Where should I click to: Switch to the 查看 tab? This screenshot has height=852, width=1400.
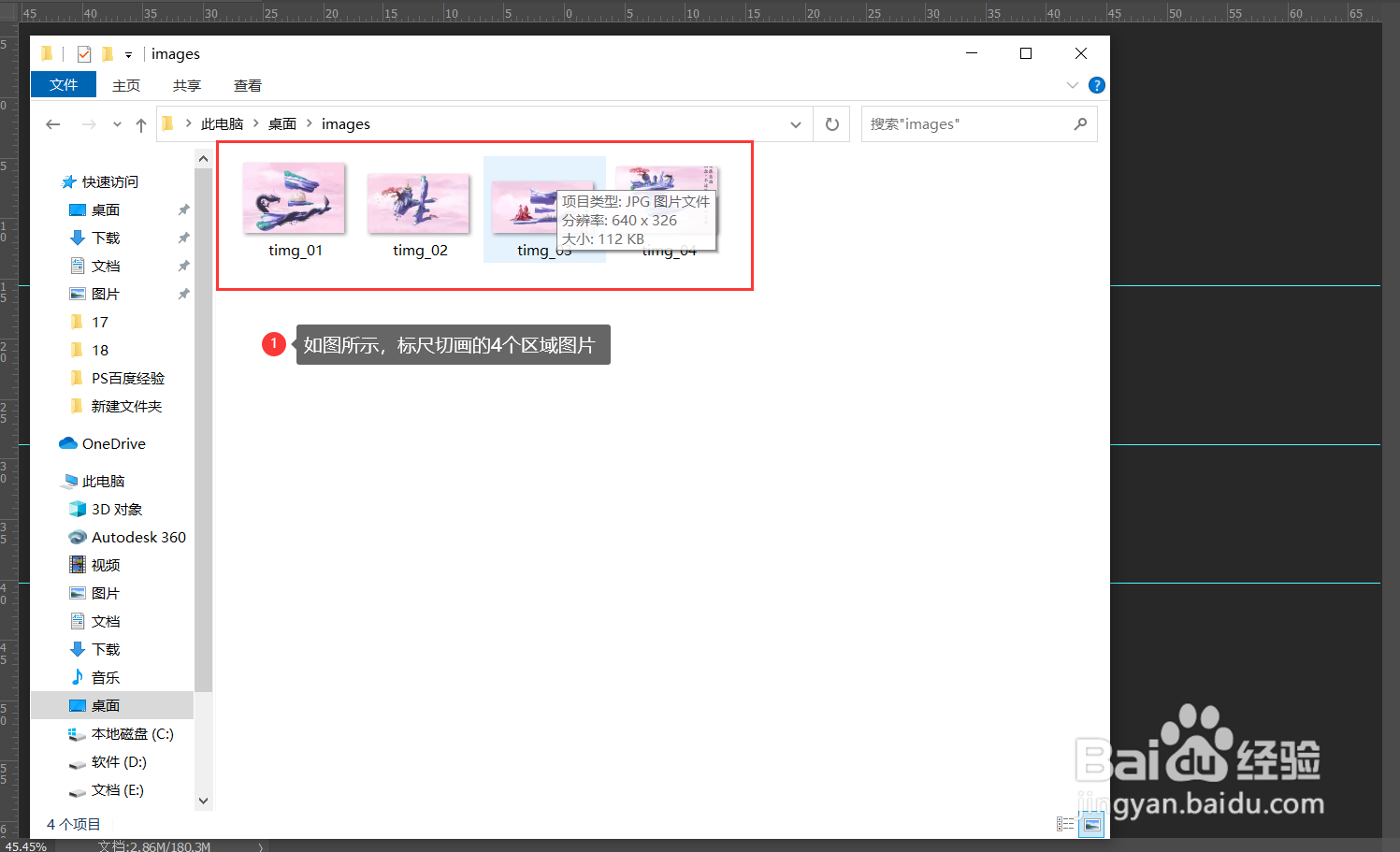(248, 85)
